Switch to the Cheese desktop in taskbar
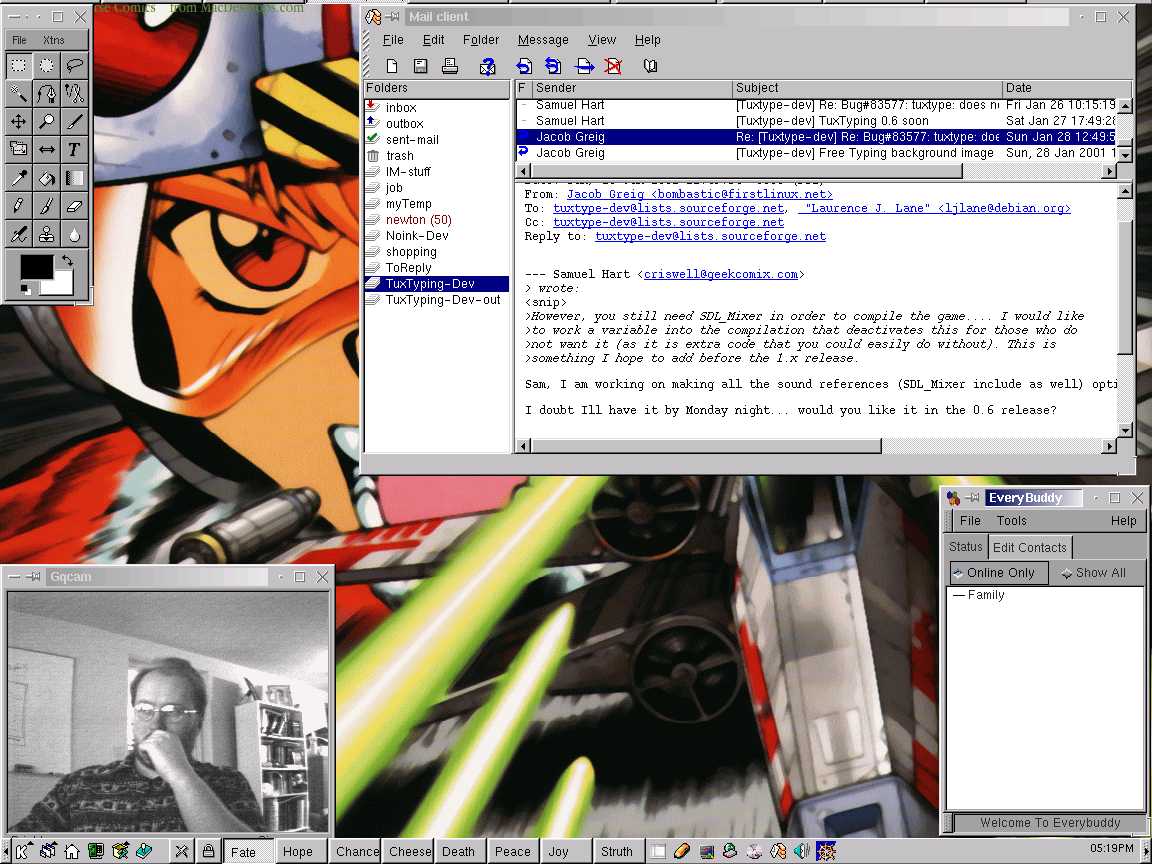 coord(409,852)
